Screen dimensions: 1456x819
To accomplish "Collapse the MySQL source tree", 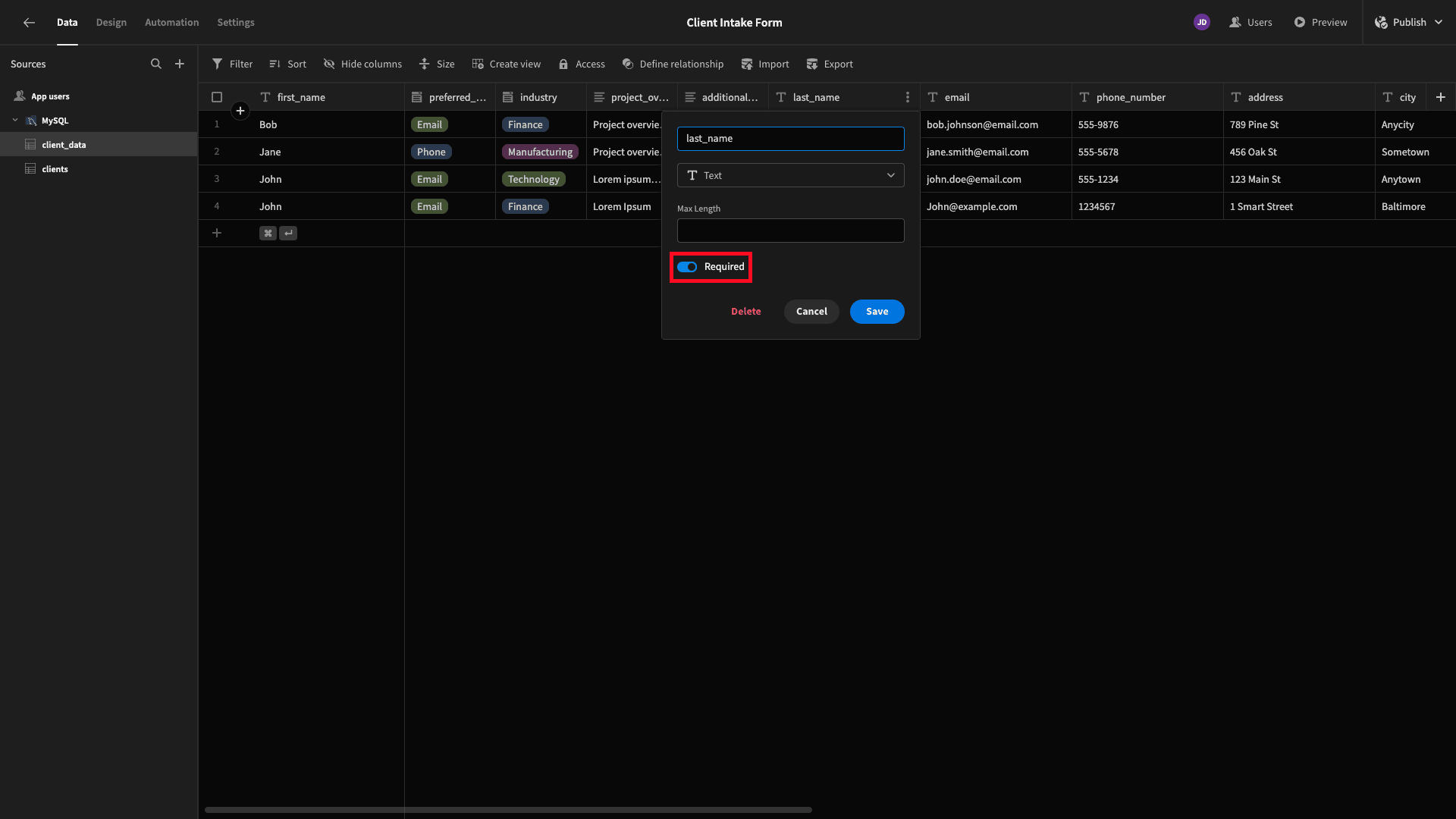I will 15,121.
